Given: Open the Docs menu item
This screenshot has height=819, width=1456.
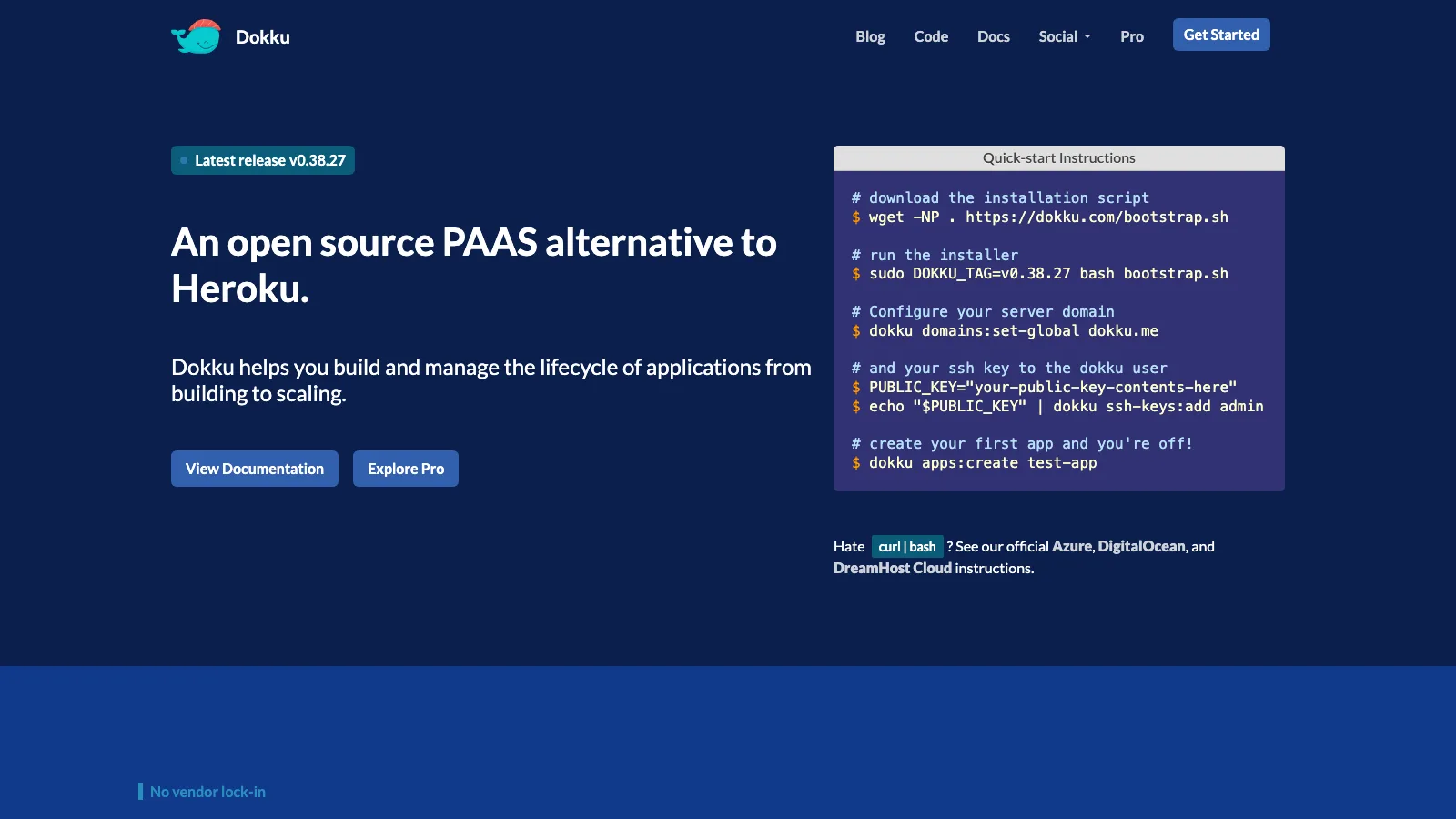Looking at the screenshot, I should pyautogui.click(x=994, y=36).
